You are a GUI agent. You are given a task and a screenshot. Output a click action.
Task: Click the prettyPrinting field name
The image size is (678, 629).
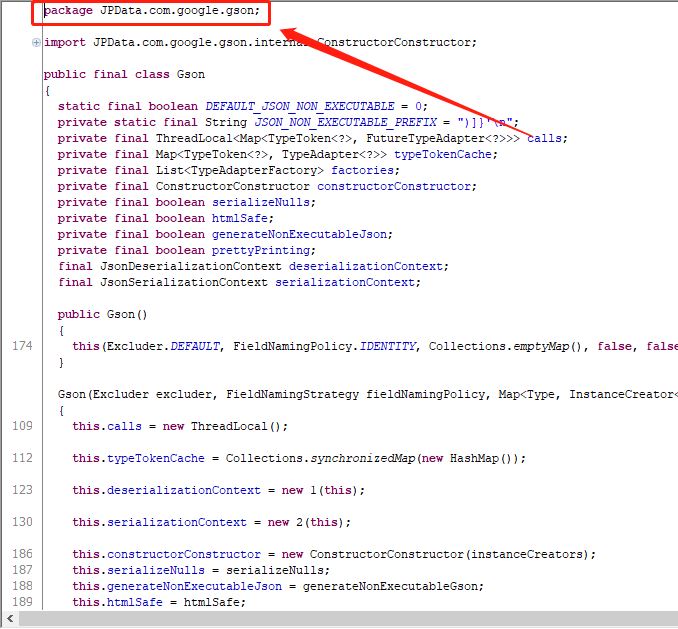[261, 250]
